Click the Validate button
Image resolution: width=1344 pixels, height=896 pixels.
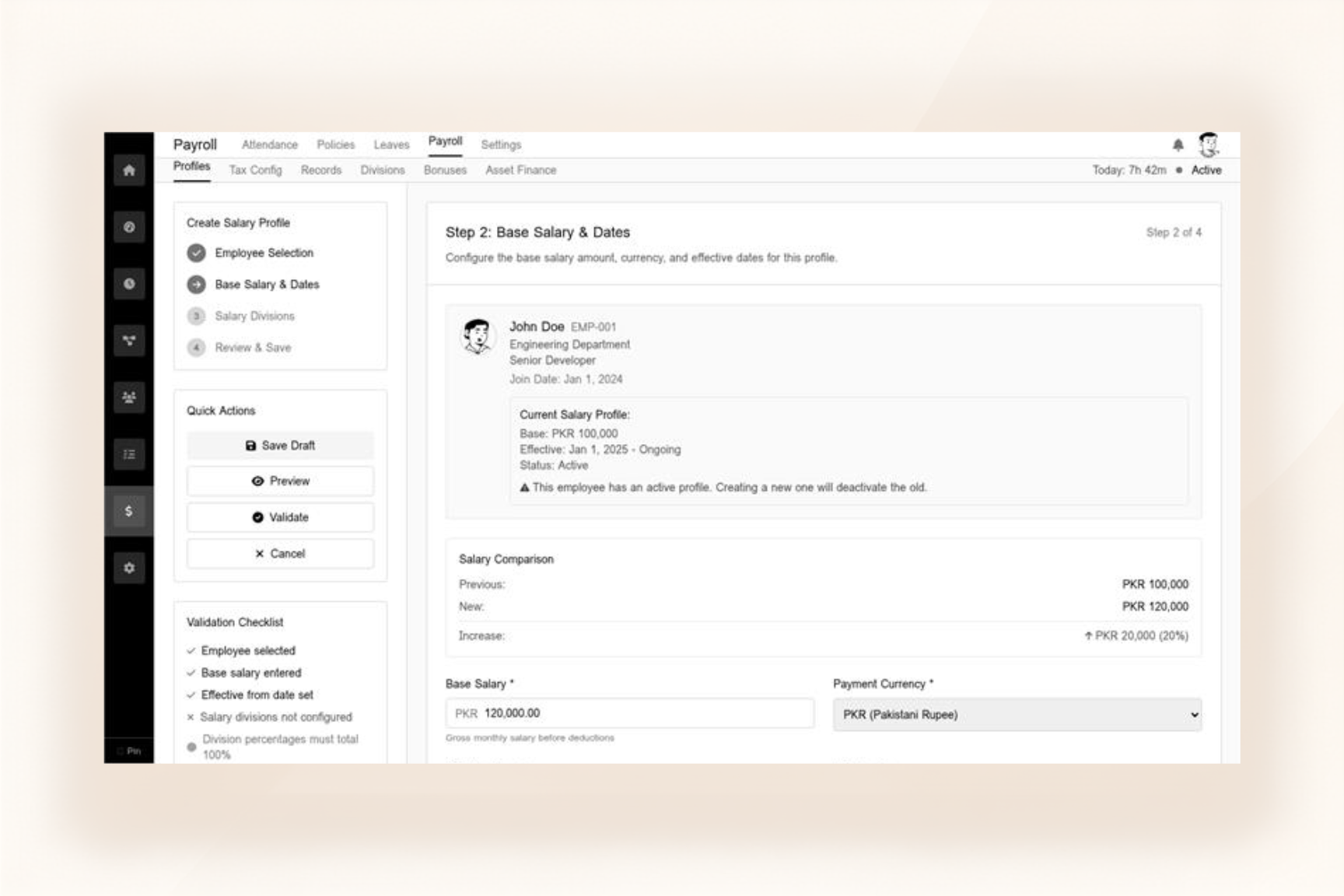click(280, 517)
